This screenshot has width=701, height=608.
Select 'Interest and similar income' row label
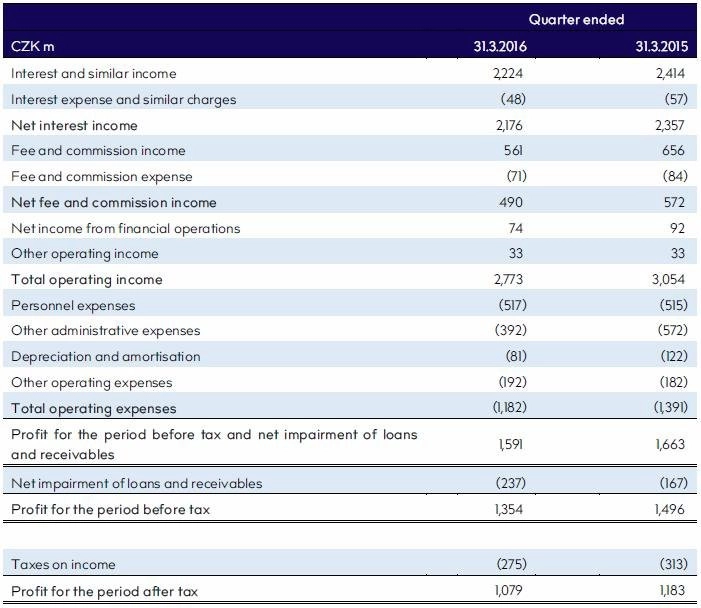coord(94,73)
